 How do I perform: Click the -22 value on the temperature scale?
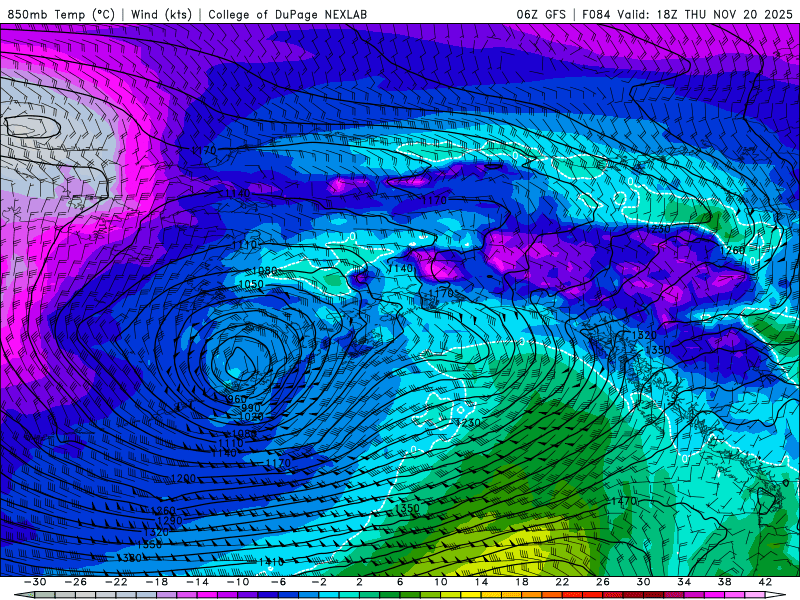[116, 582]
